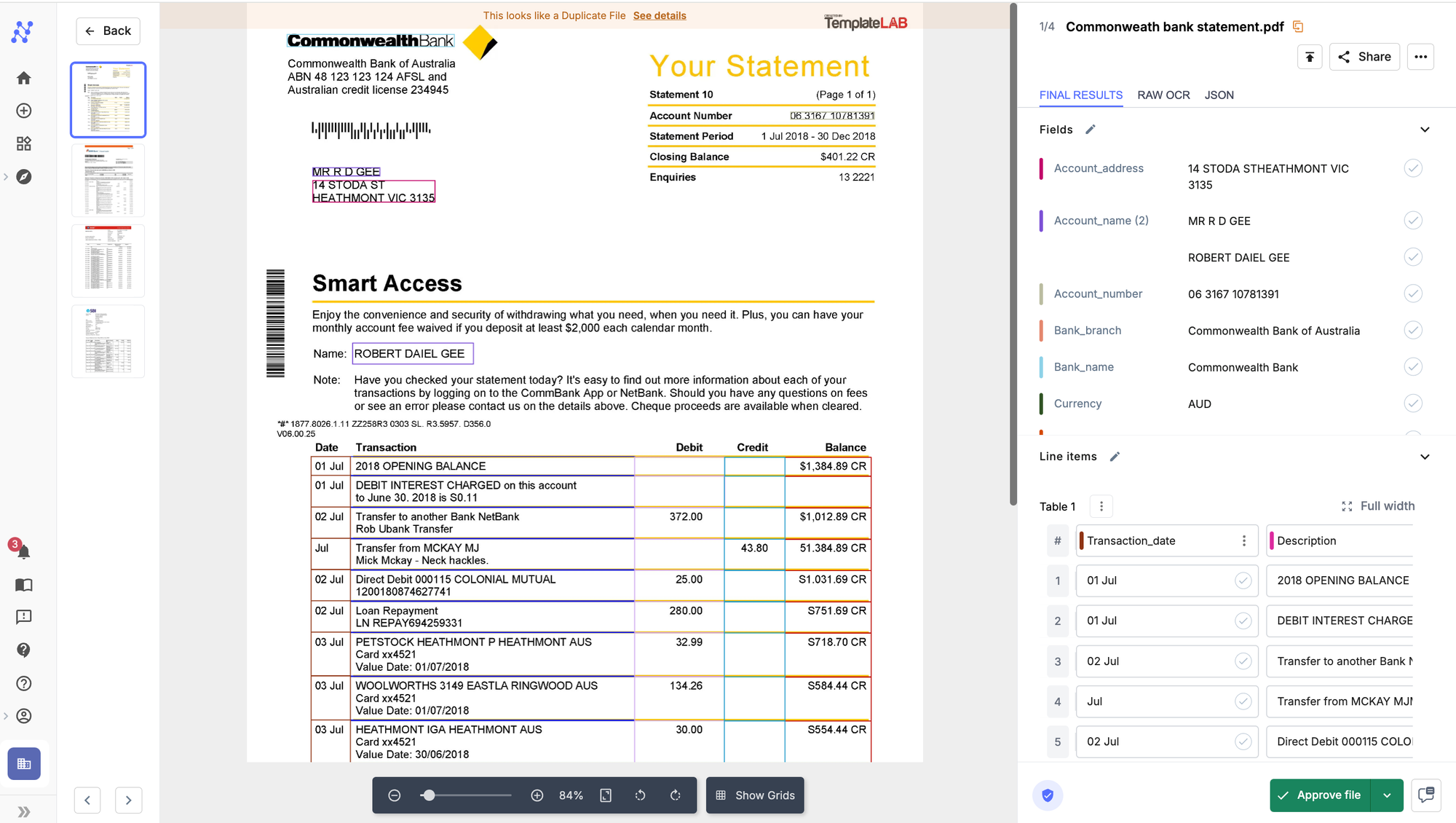Switch to JSON tab

(1218, 94)
